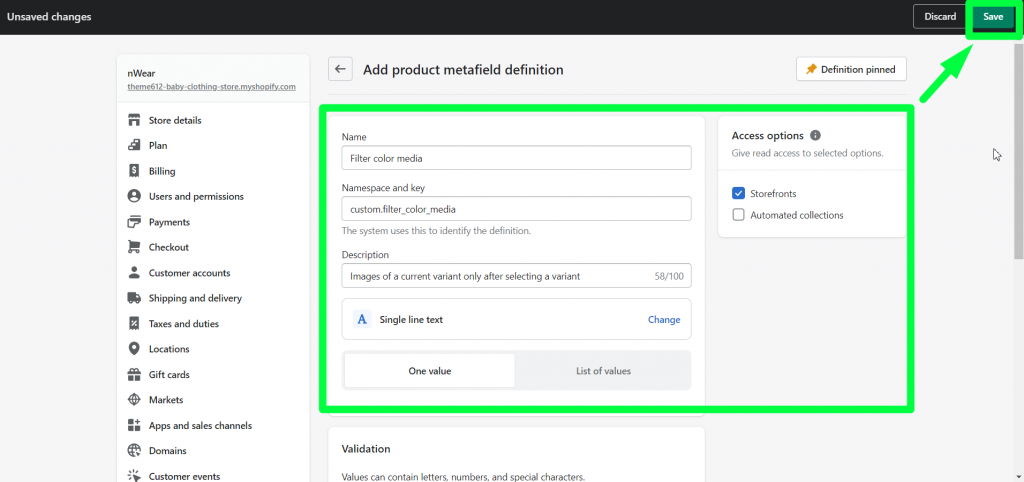Viewport: 1024px width, 482px height.
Task: Click the Store details storefront icon
Action: 135,120
